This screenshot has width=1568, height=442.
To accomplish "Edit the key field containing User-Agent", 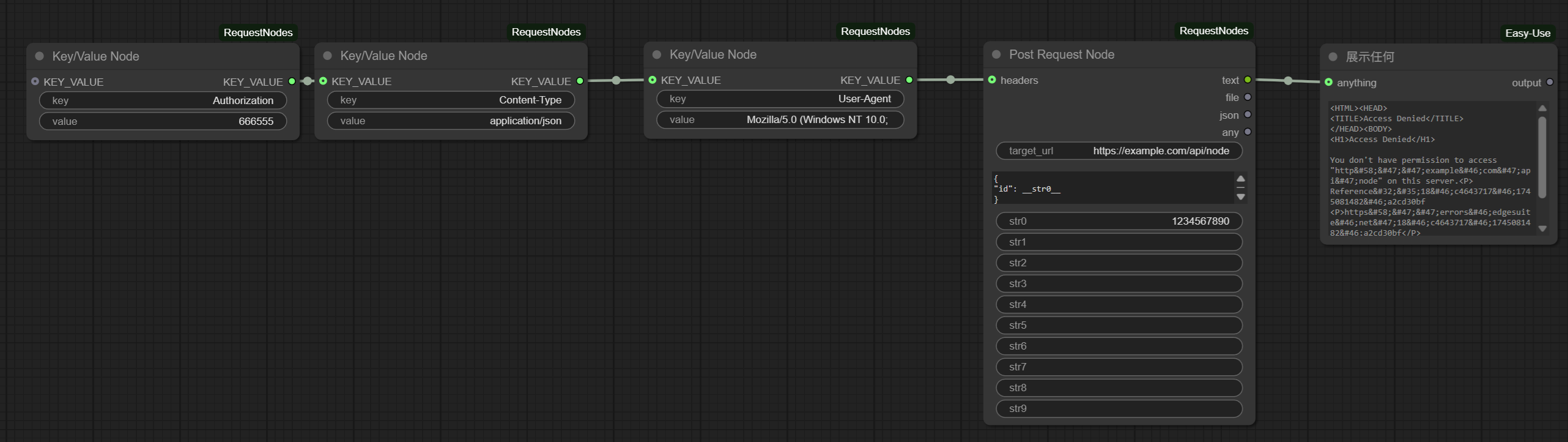I will (780, 99).
